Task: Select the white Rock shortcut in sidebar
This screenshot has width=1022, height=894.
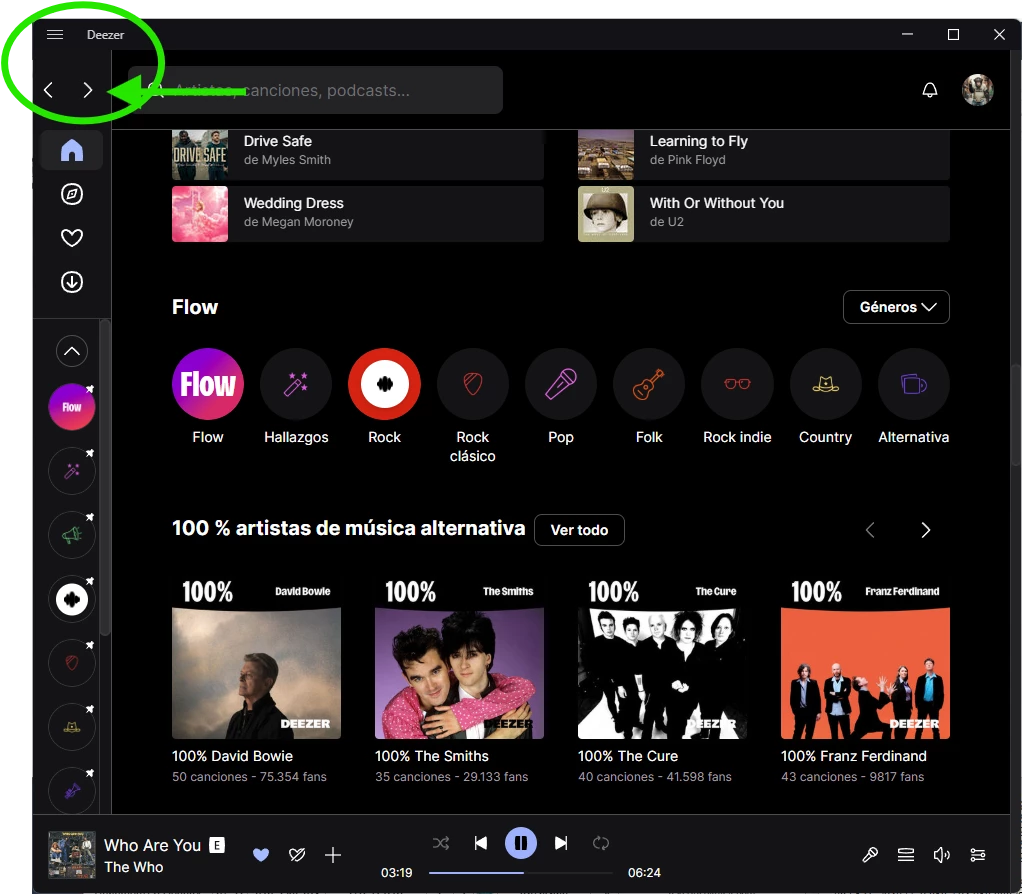Action: (x=72, y=599)
